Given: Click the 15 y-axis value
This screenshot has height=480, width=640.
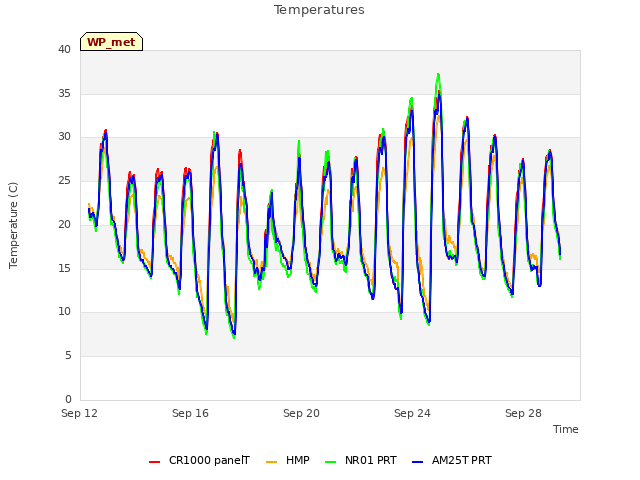Looking at the screenshot, I should click(64, 268).
